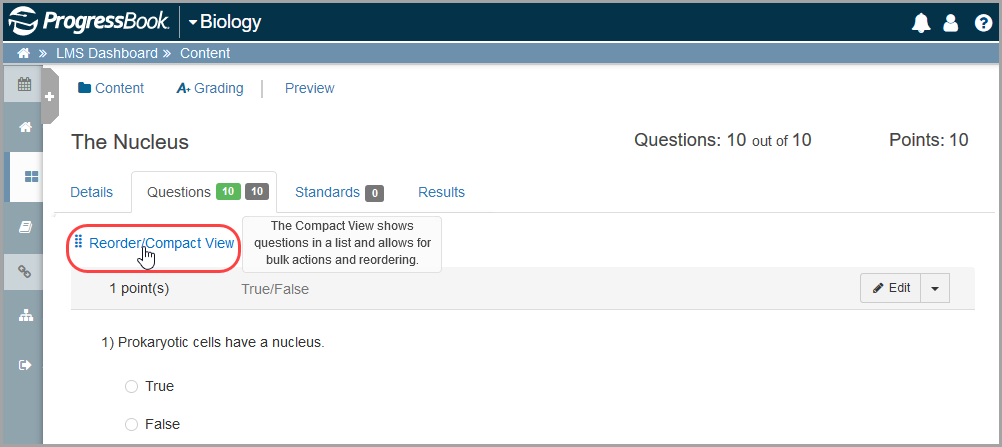Open the calendar icon in the sidebar
Viewport: 1002px width, 447px height.
tap(24, 84)
